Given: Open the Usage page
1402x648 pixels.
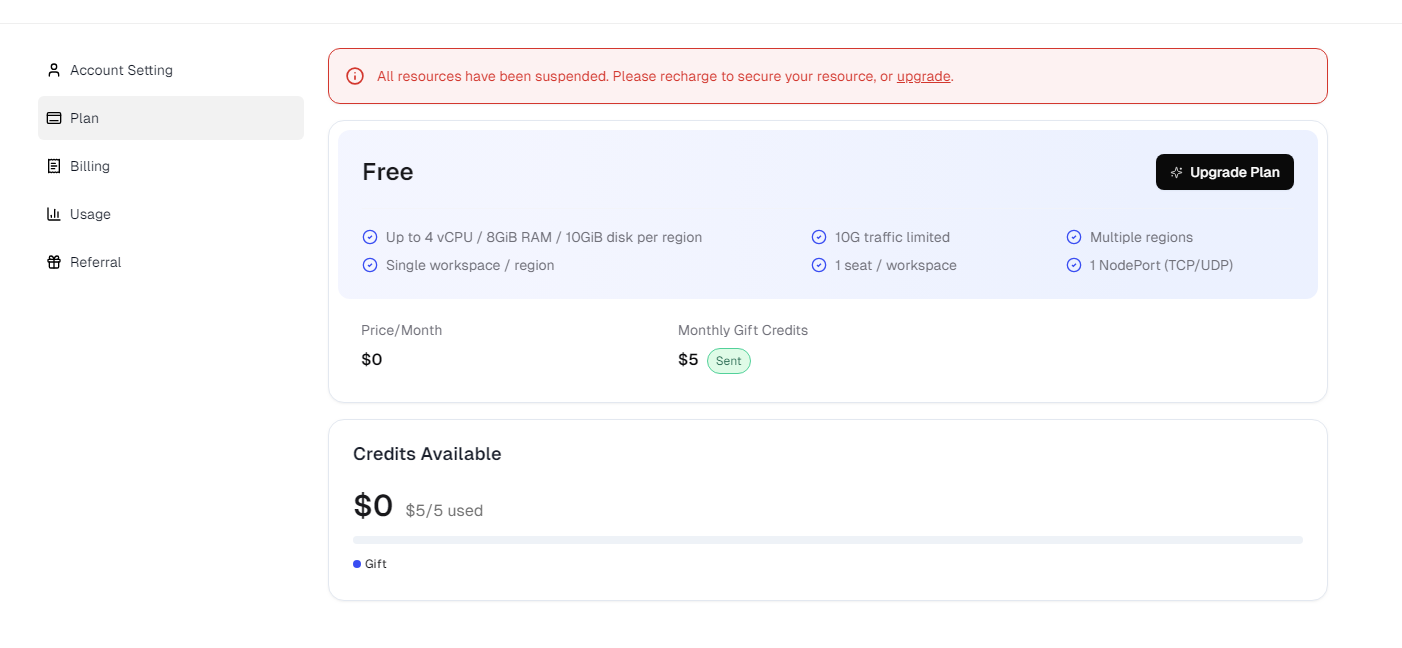Looking at the screenshot, I should pyautogui.click(x=171, y=214).
